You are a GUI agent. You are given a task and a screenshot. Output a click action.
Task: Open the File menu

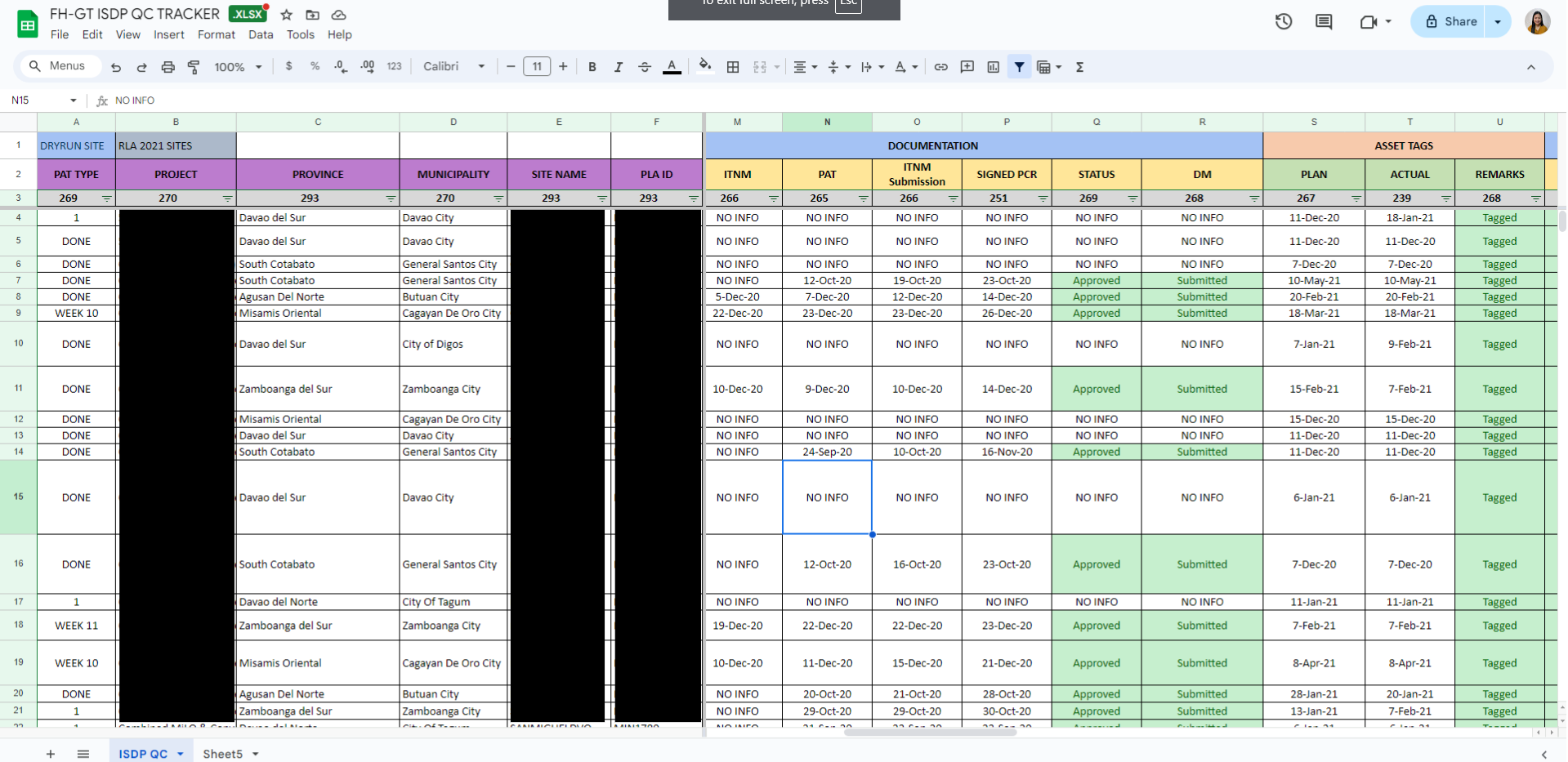click(x=60, y=34)
